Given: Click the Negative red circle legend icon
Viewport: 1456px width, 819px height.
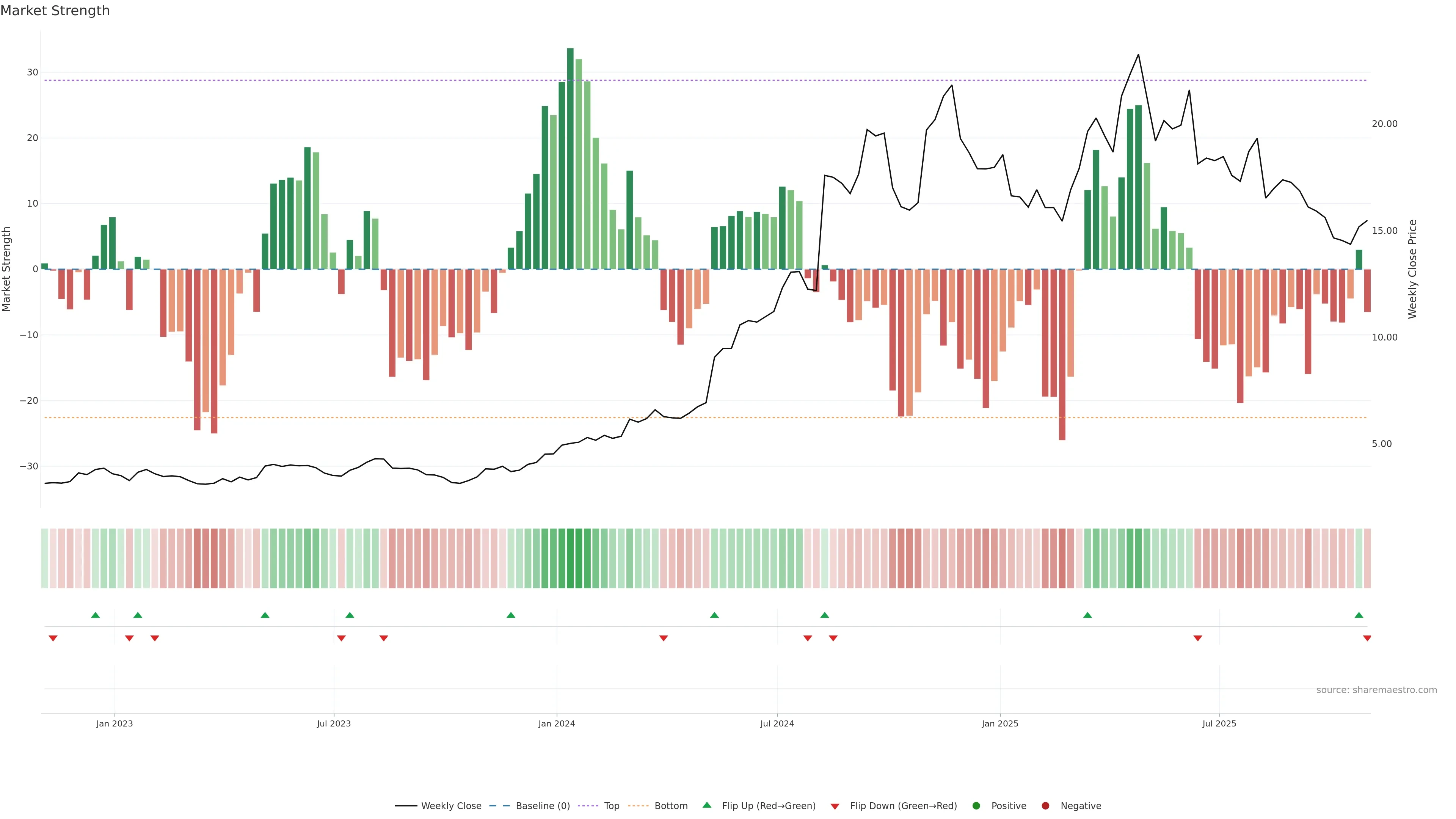Looking at the screenshot, I should (1045, 806).
